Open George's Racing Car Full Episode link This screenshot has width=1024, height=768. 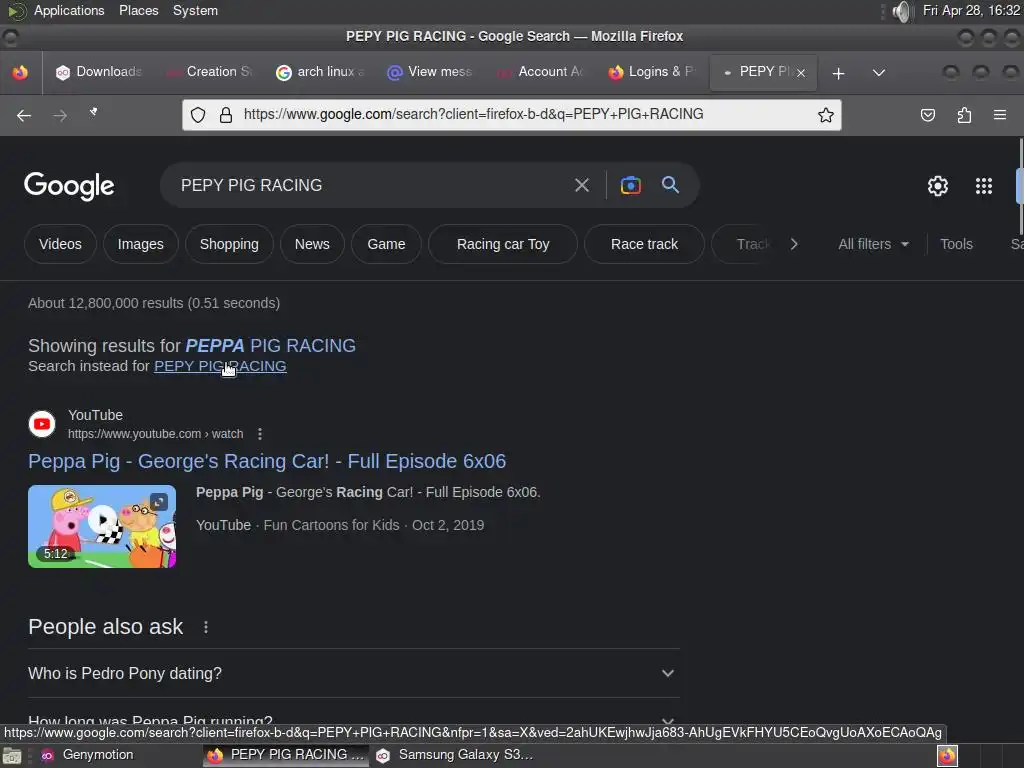(x=267, y=461)
